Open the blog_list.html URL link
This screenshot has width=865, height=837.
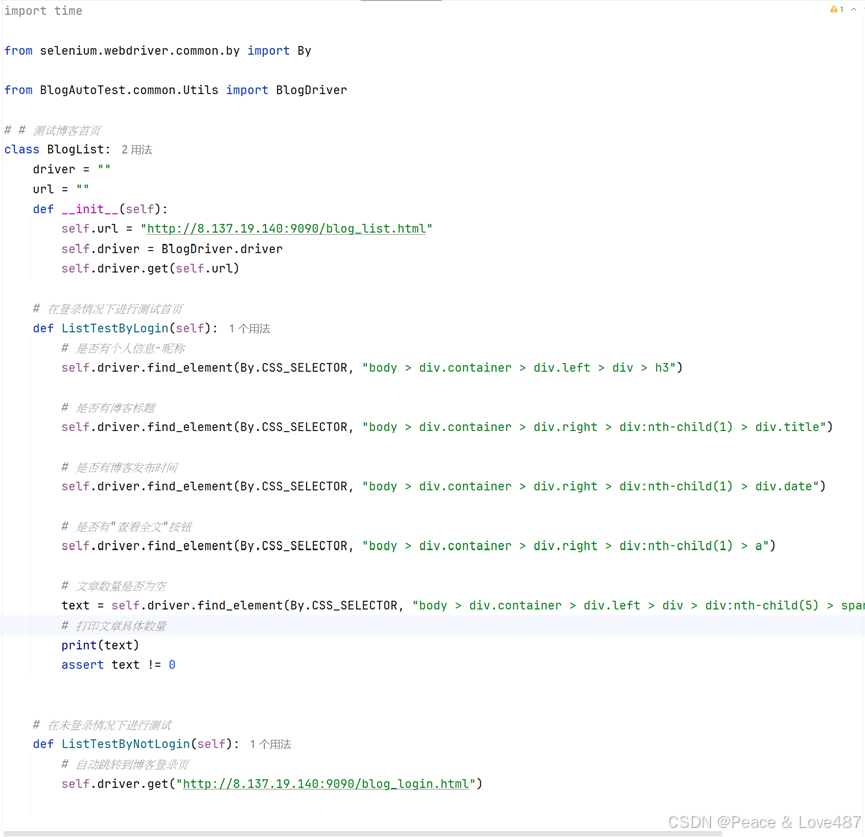pos(286,228)
